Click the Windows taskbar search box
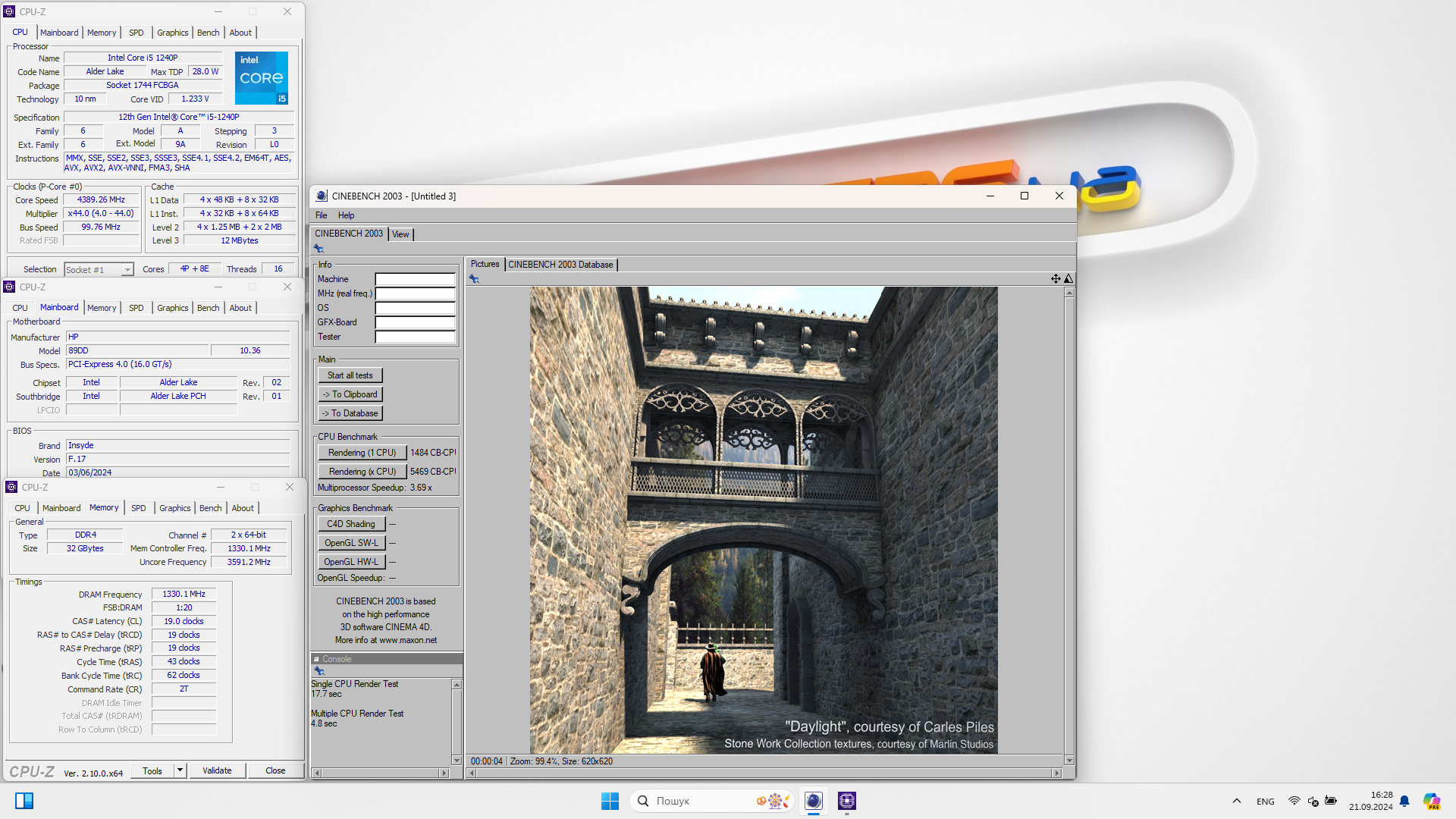 tap(711, 801)
